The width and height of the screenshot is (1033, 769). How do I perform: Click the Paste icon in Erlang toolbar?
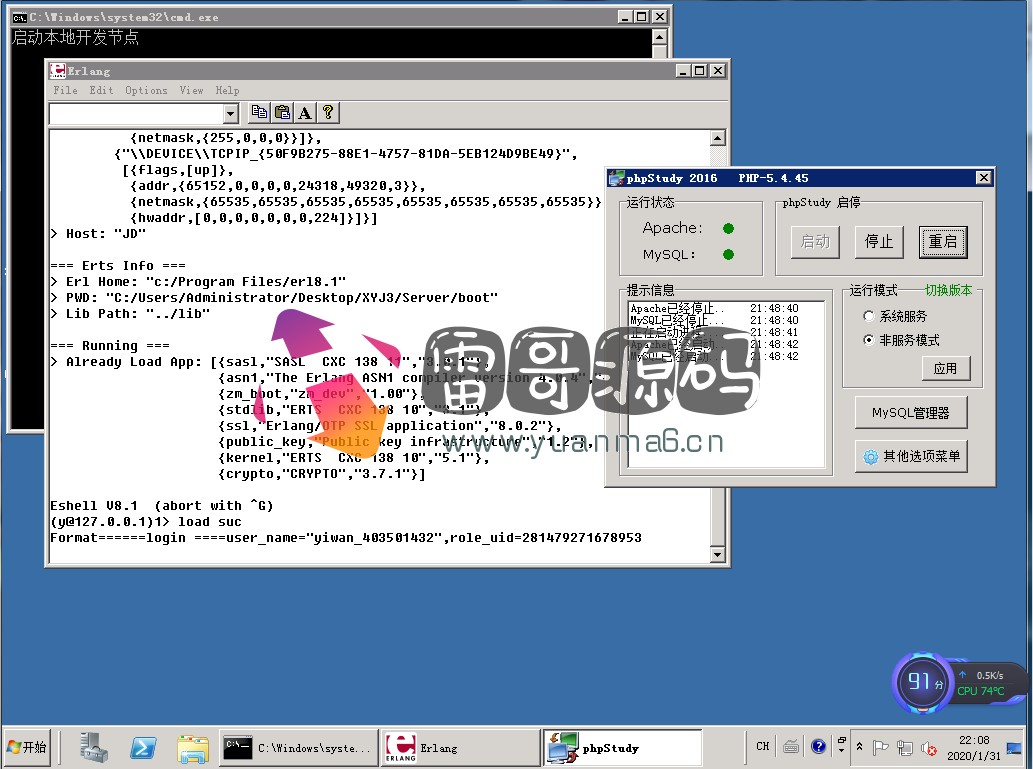click(282, 113)
